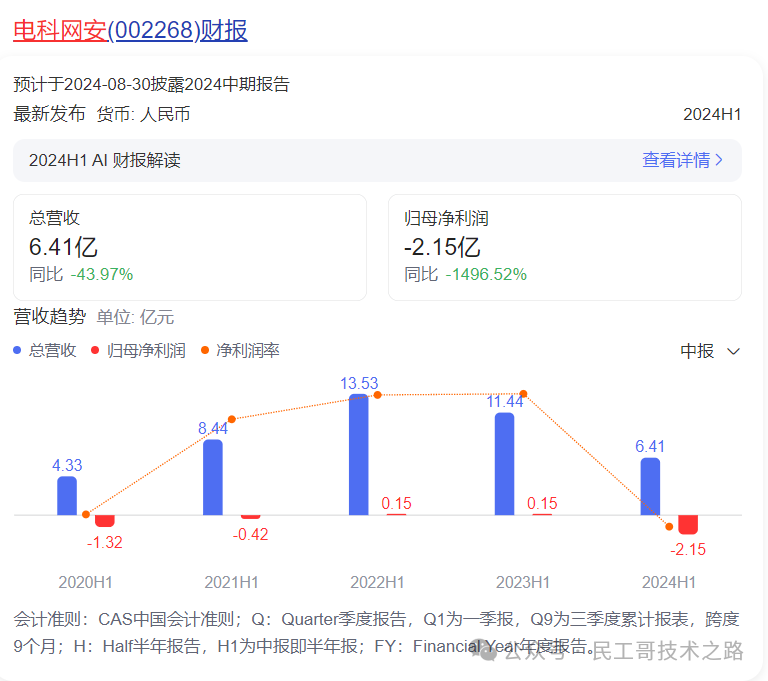Click the 2024H1 orange profit margin point
Image resolution: width=768 pixels, height=681 pixels.
click(x=669, y=527)
